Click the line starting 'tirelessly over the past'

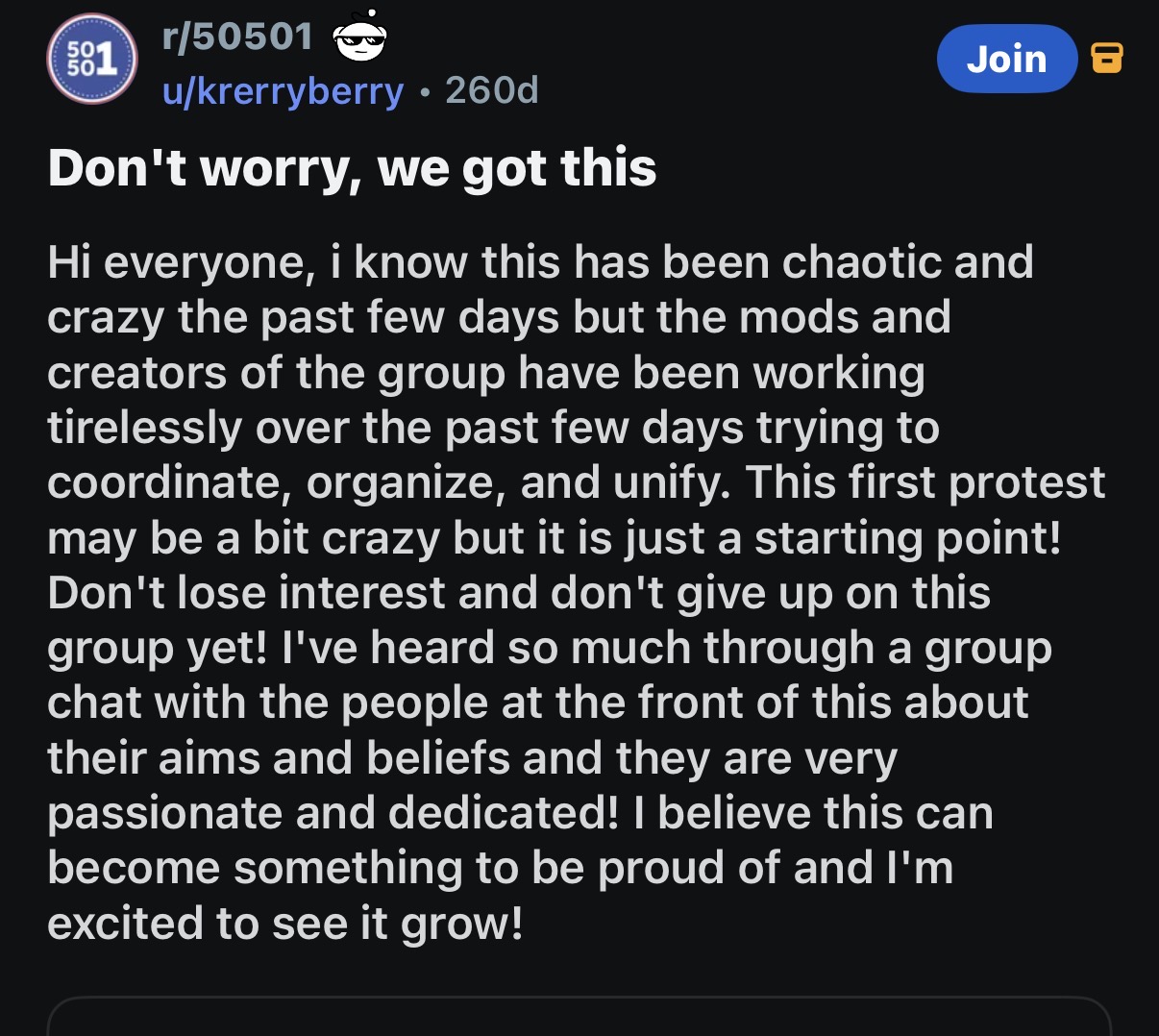click(x=493, y=428)
